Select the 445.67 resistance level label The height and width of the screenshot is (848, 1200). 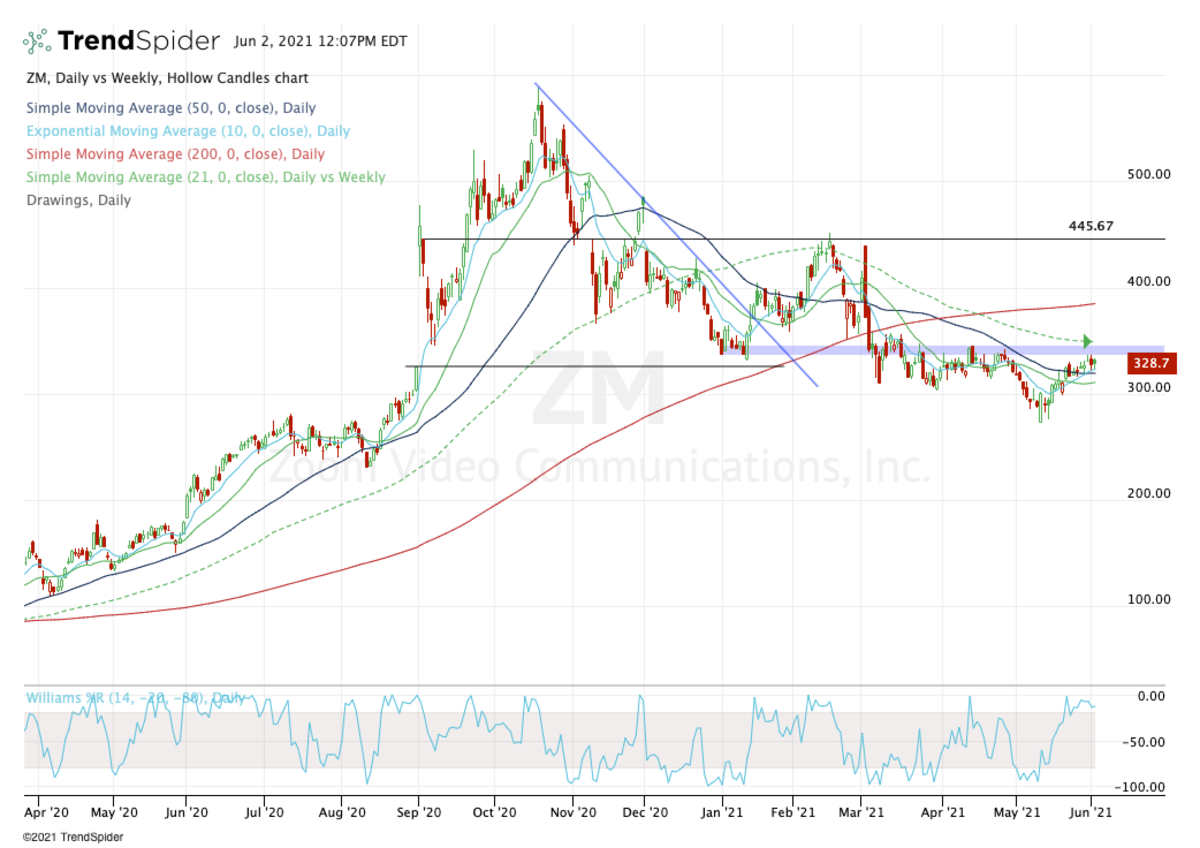[x=1090, y=227]
